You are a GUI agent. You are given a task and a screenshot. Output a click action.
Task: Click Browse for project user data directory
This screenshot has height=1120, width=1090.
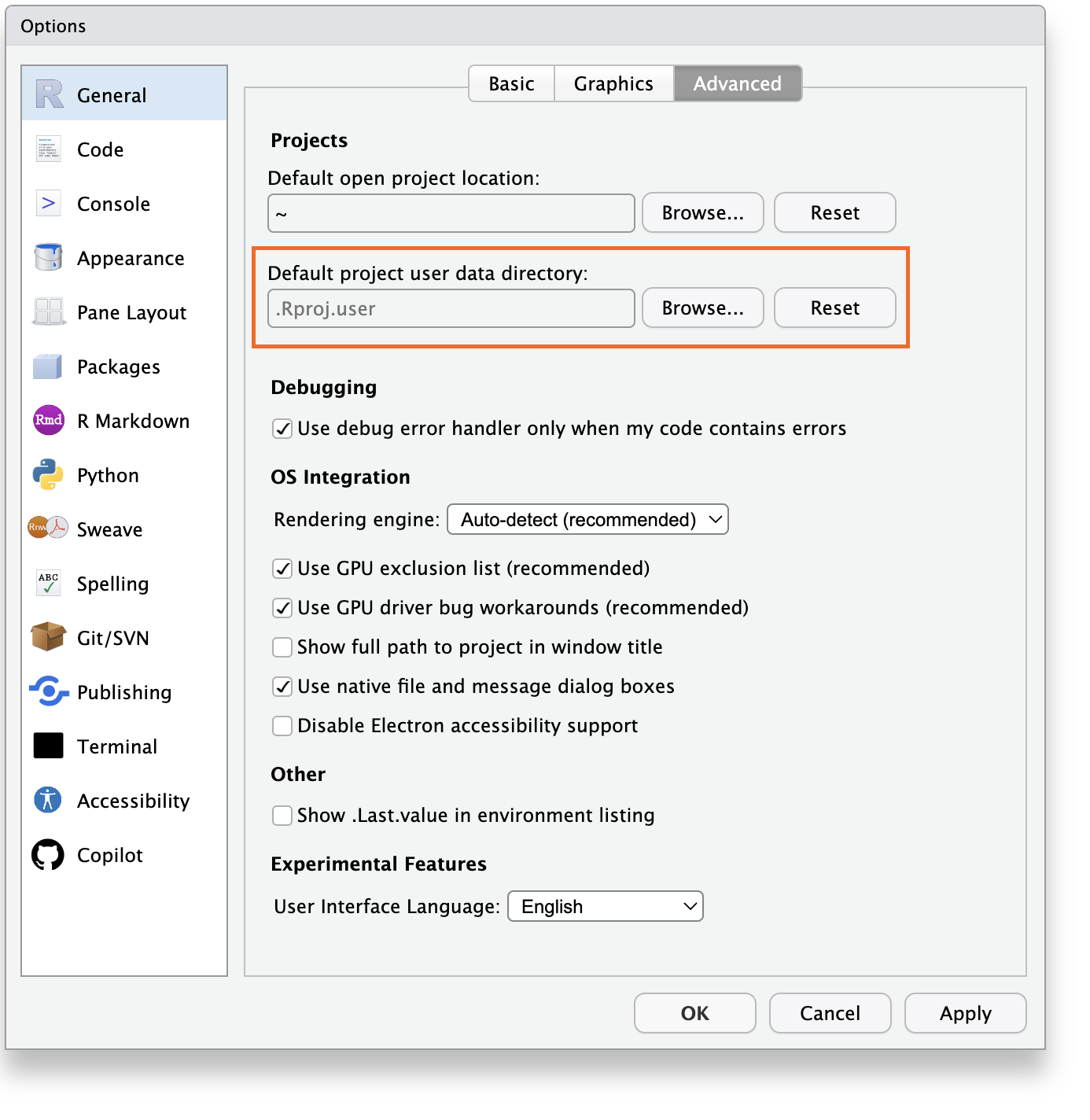coord(702,308)
